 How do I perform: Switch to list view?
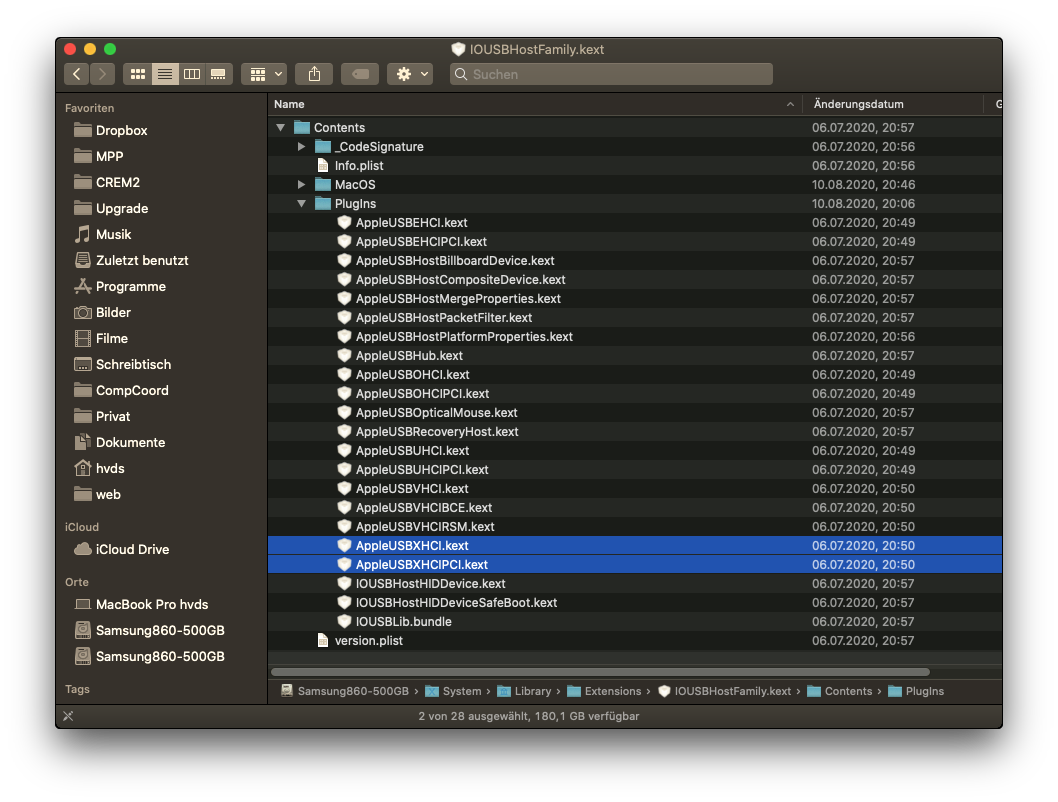click(165, 74)
